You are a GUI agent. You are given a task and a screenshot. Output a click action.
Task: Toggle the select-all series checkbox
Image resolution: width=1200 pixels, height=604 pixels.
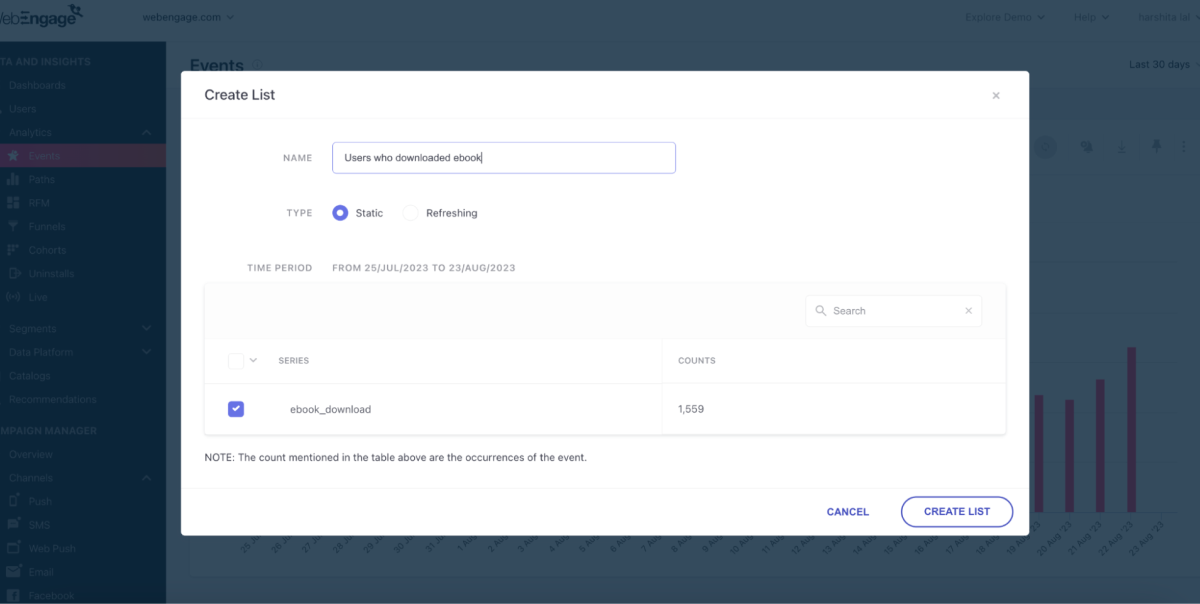[236, 360]
